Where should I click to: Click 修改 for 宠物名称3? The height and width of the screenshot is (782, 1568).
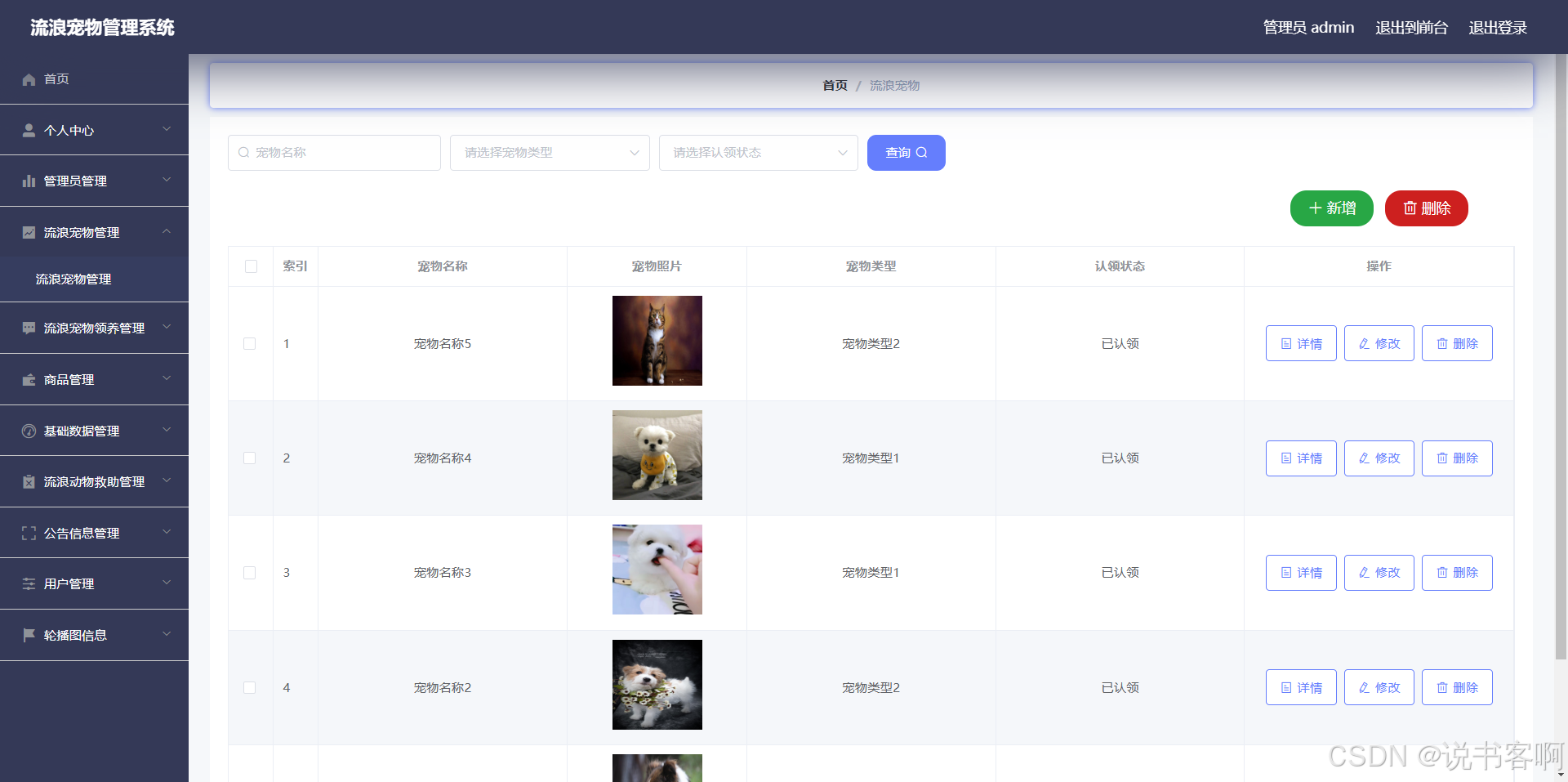coord(1379,573)
